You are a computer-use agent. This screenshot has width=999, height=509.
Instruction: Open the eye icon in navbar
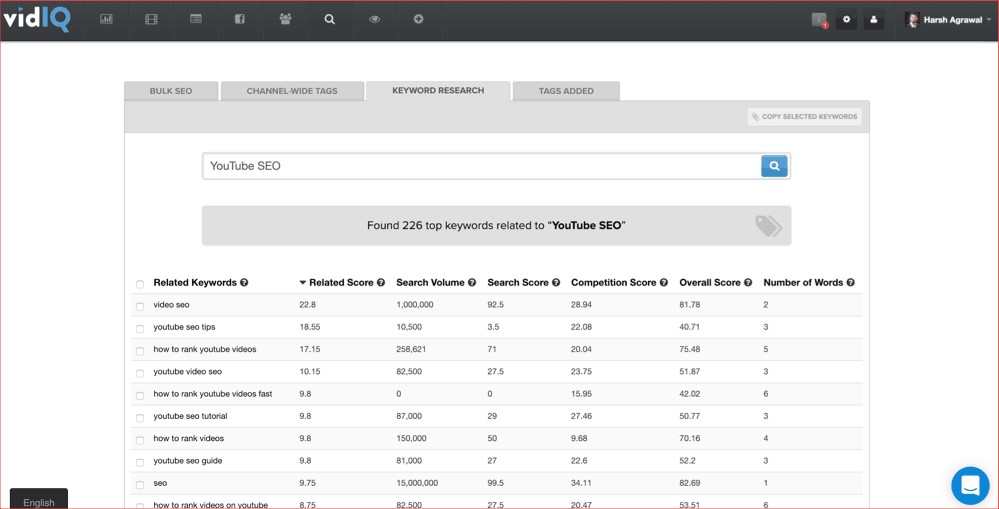(374, 20)
